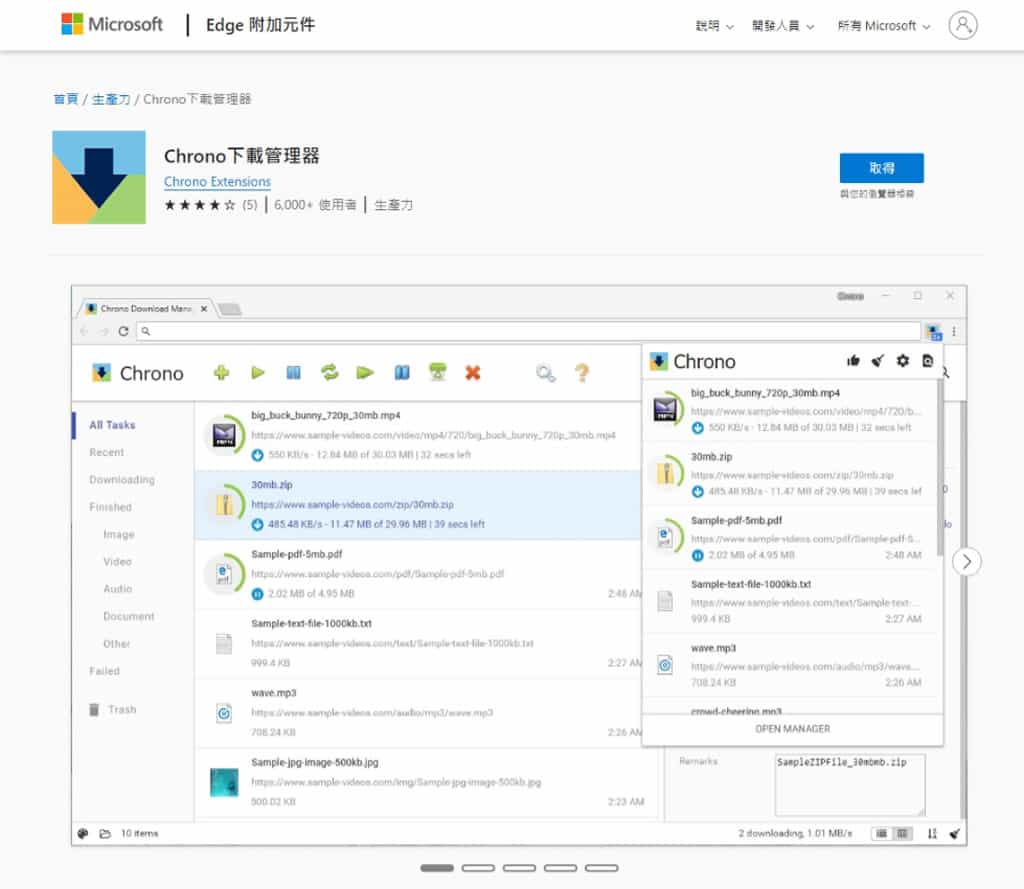Click the red X delete task icon
The height and width of the screenshot is (889, 1024).
(473, 373)
